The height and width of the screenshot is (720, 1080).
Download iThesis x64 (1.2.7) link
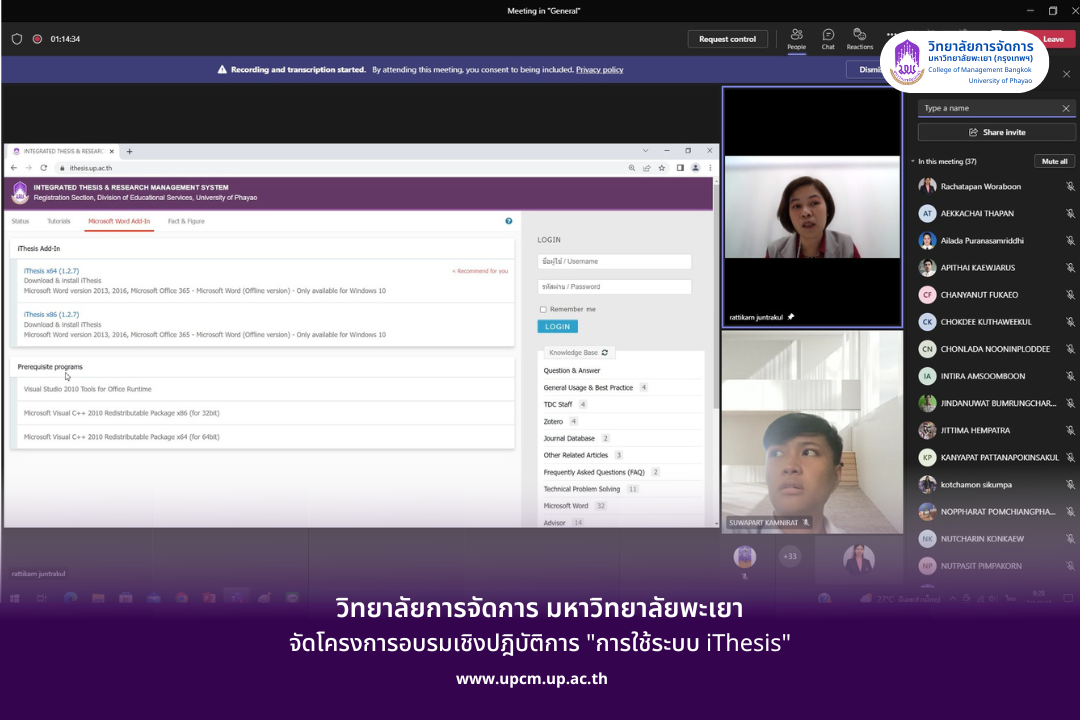point(52,271)
